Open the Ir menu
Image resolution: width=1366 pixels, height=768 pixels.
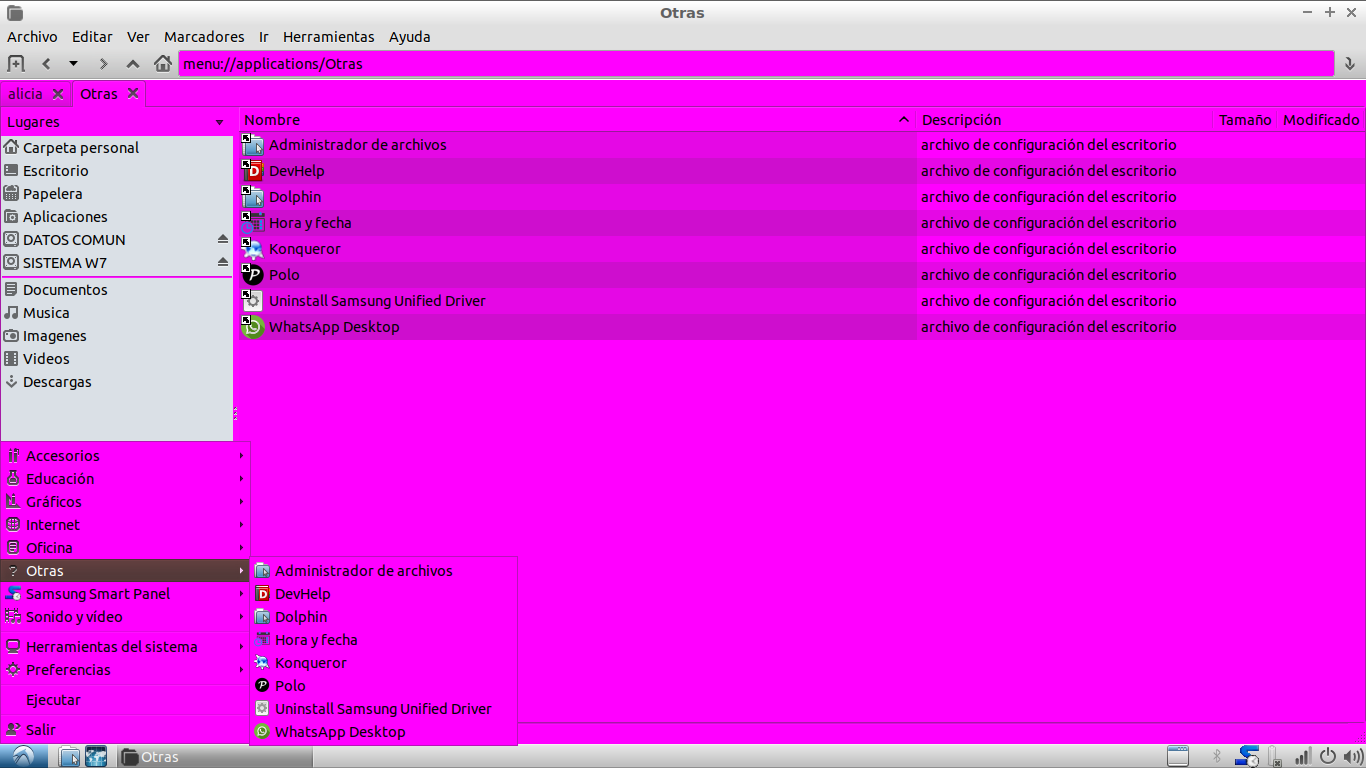coord(264,37)
